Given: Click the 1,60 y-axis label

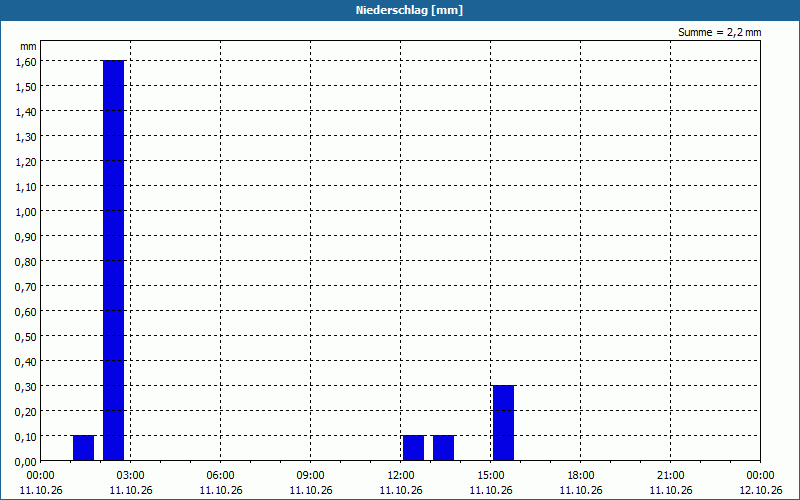Looking at the screenshot, I should point(26,62).
